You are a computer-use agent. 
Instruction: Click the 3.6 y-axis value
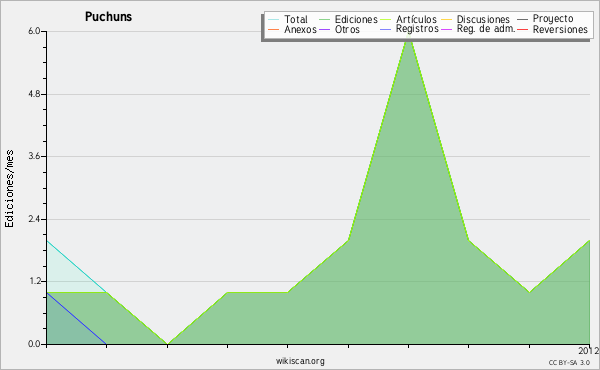34,156
